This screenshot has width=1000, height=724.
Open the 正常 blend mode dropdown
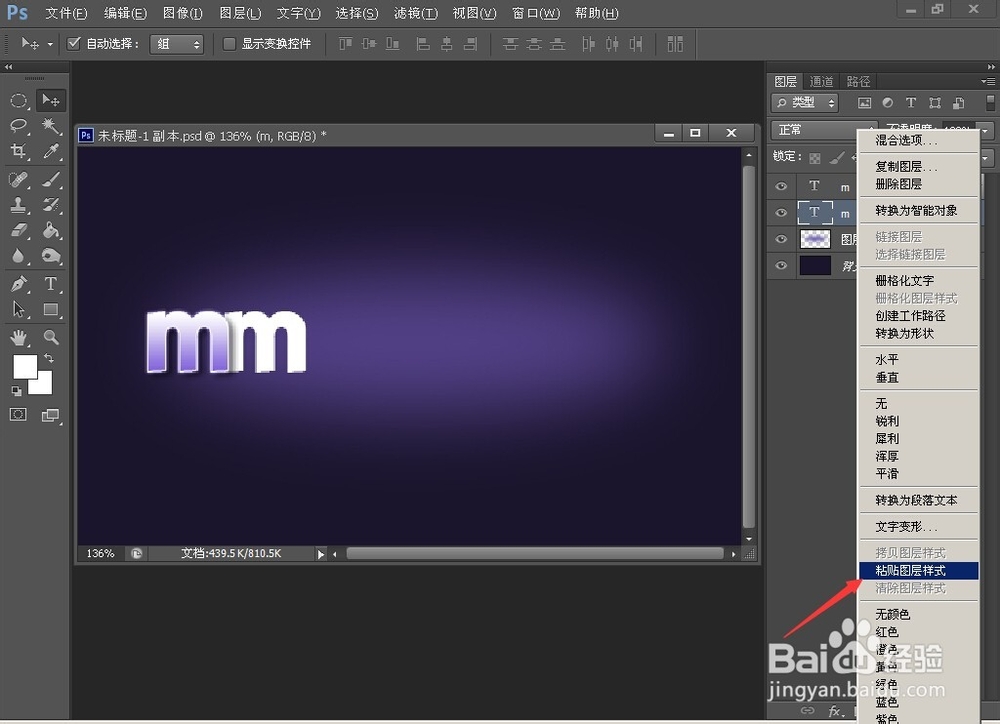click(x=814, y=130)
